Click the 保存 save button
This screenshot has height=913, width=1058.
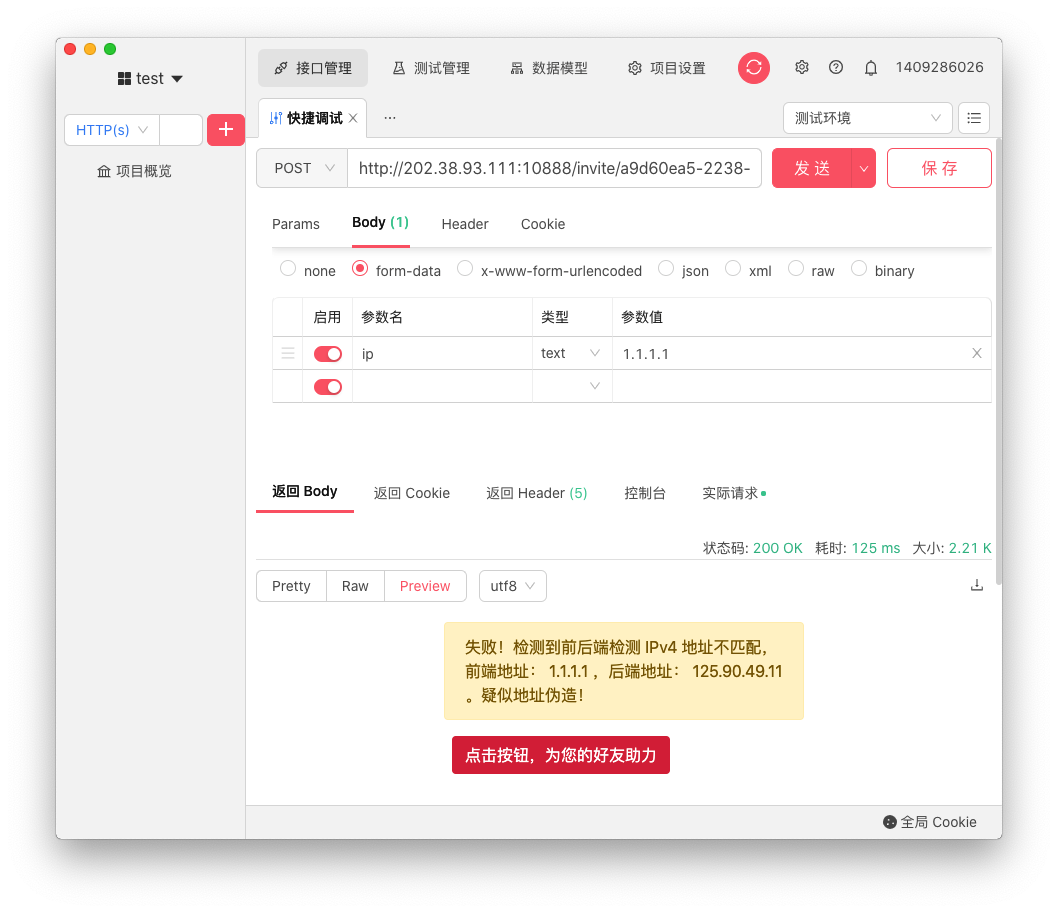pyautogui.click(x=939, y=169)
